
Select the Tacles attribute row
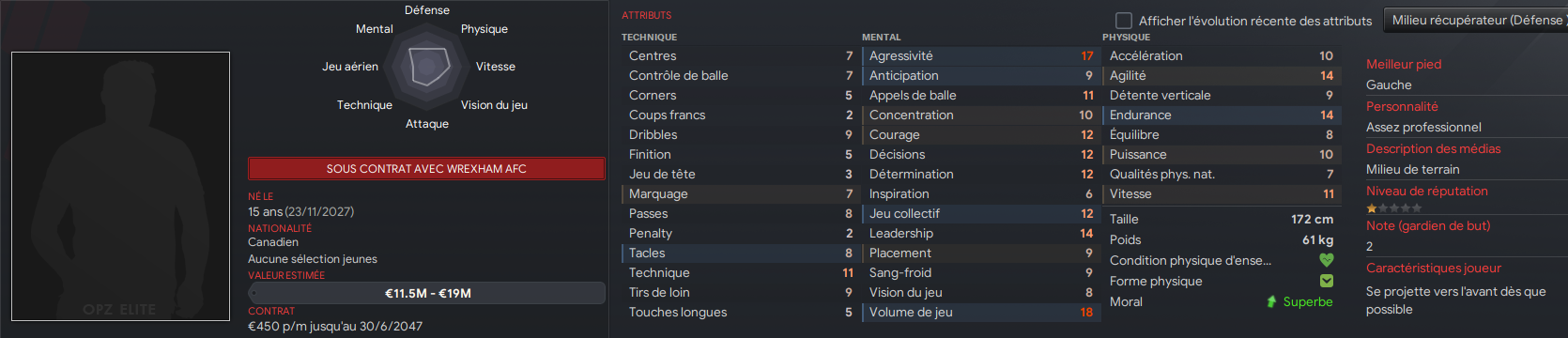pos(740,253)
